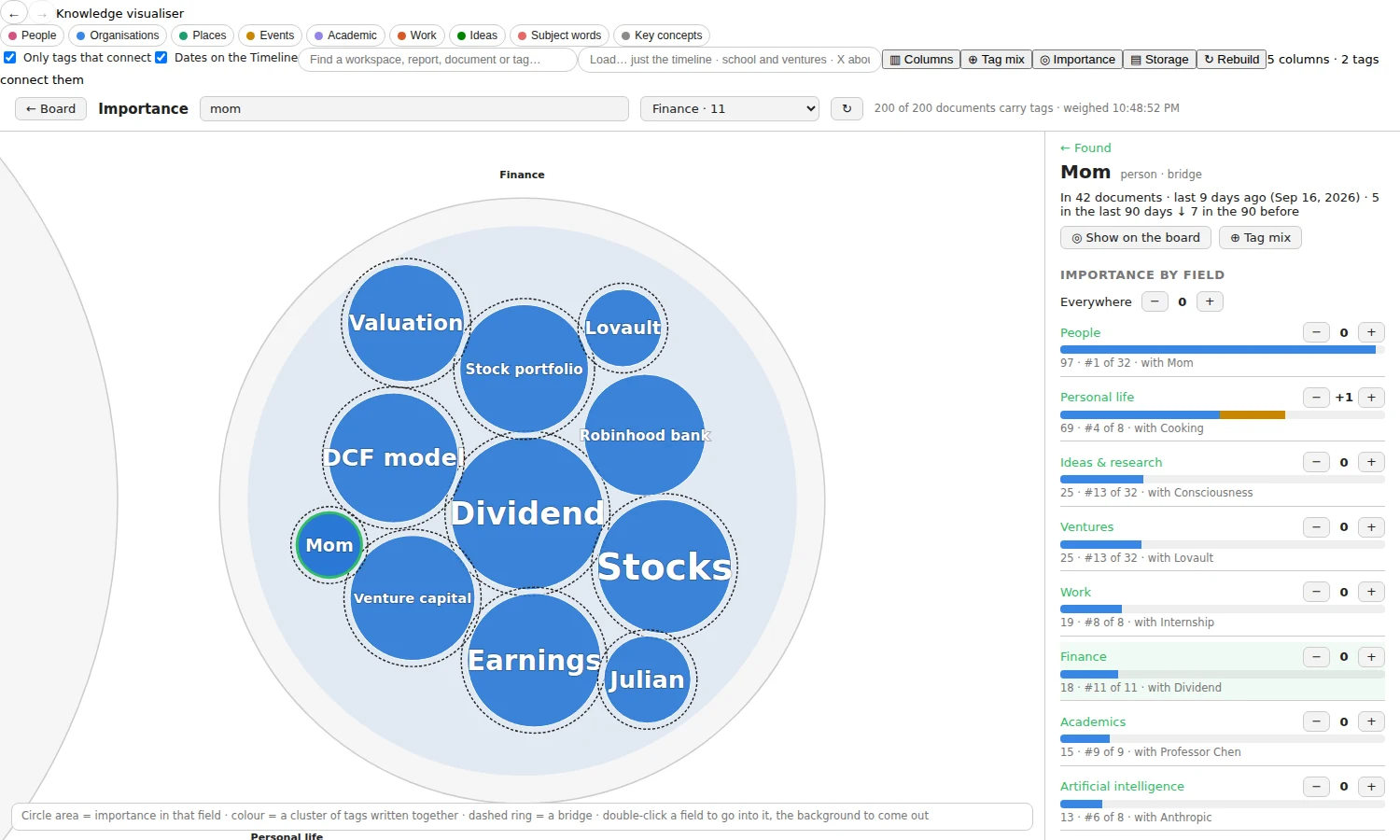The width and height of the screenshot is (1400, 840).
Task: Open the Ideas & research field link
Action: point(1111,463)
